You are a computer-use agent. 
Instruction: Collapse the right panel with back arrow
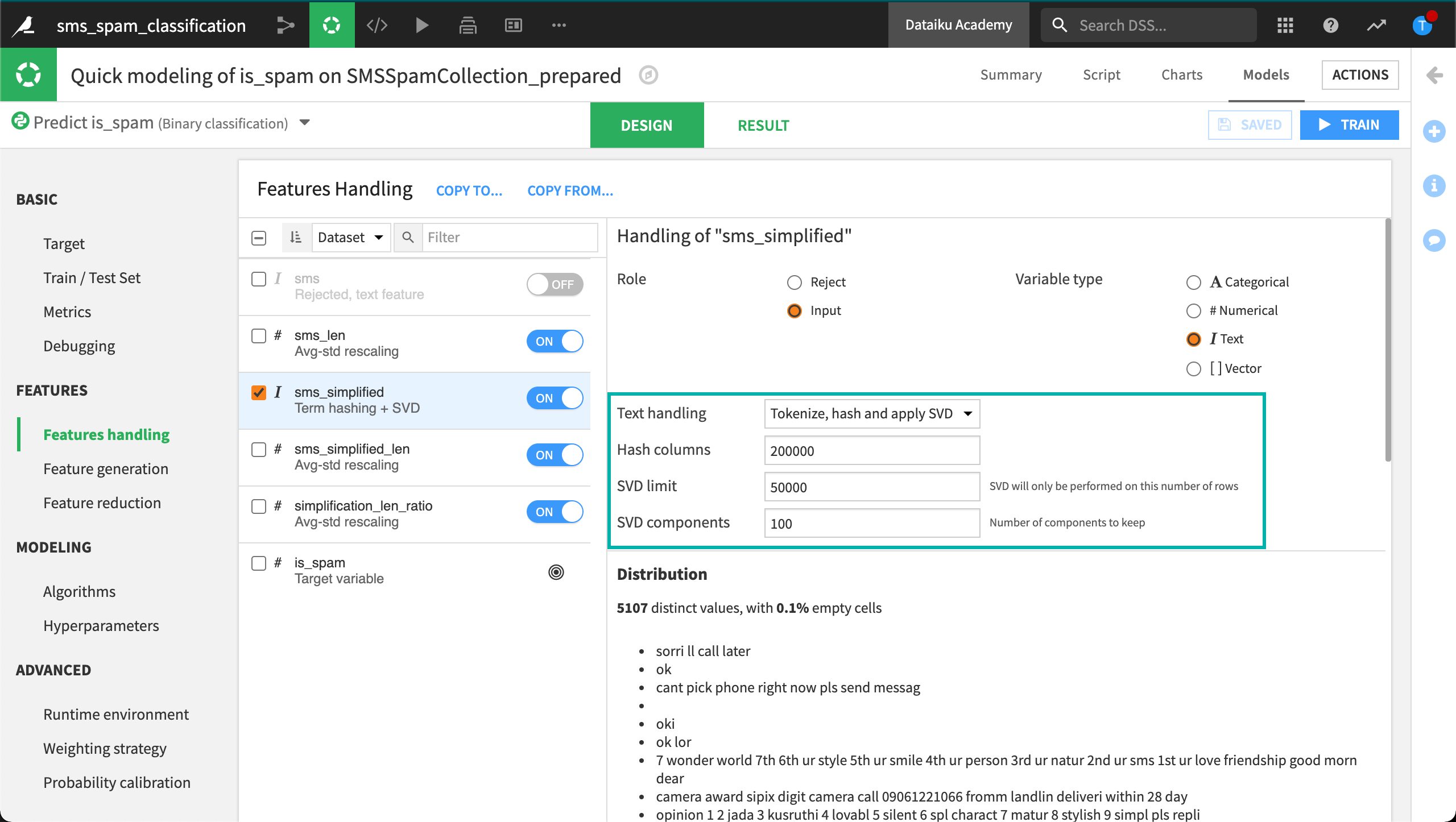[x=1434, y=75]
